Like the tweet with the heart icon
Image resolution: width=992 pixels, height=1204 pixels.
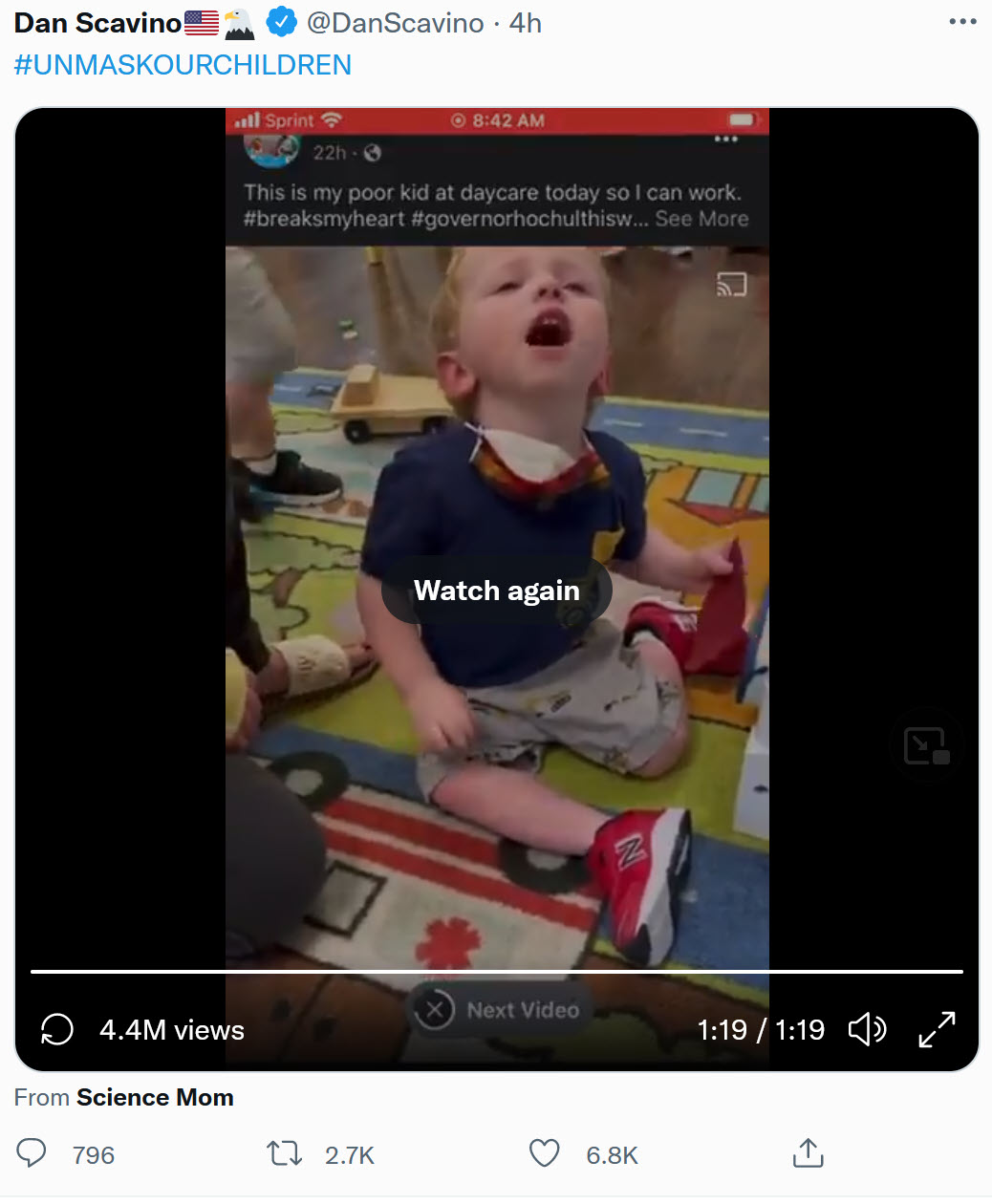pyautogui.click(x=545, y=1153)
